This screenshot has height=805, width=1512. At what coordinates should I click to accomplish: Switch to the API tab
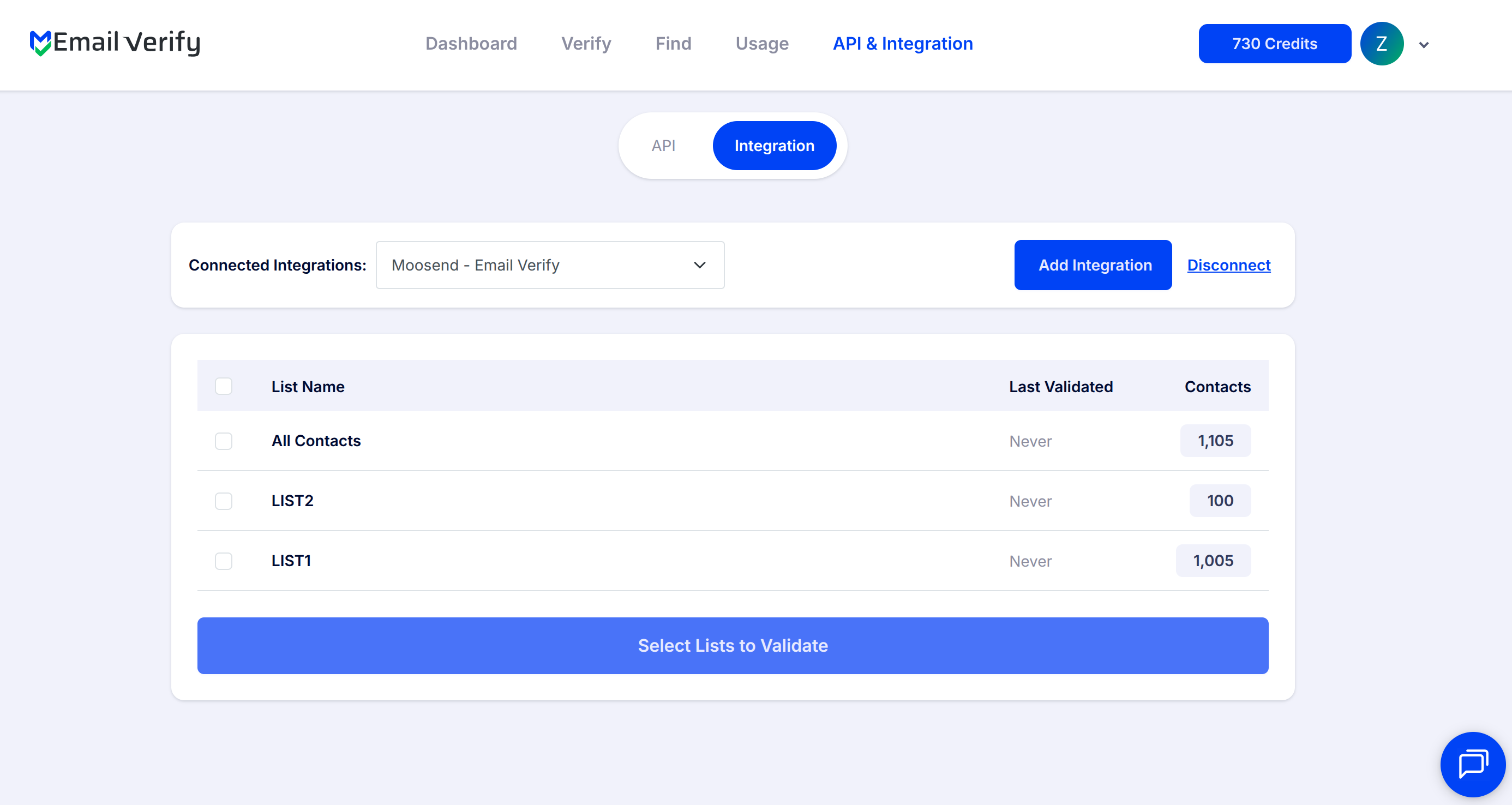point(663,146)
